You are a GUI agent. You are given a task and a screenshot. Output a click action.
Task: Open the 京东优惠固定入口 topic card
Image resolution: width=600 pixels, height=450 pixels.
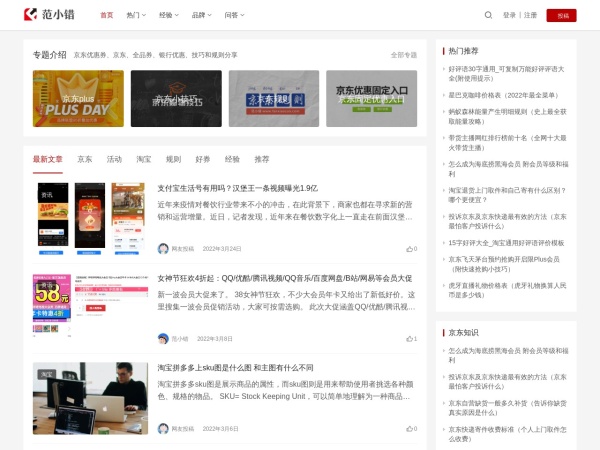click(372, 98)
